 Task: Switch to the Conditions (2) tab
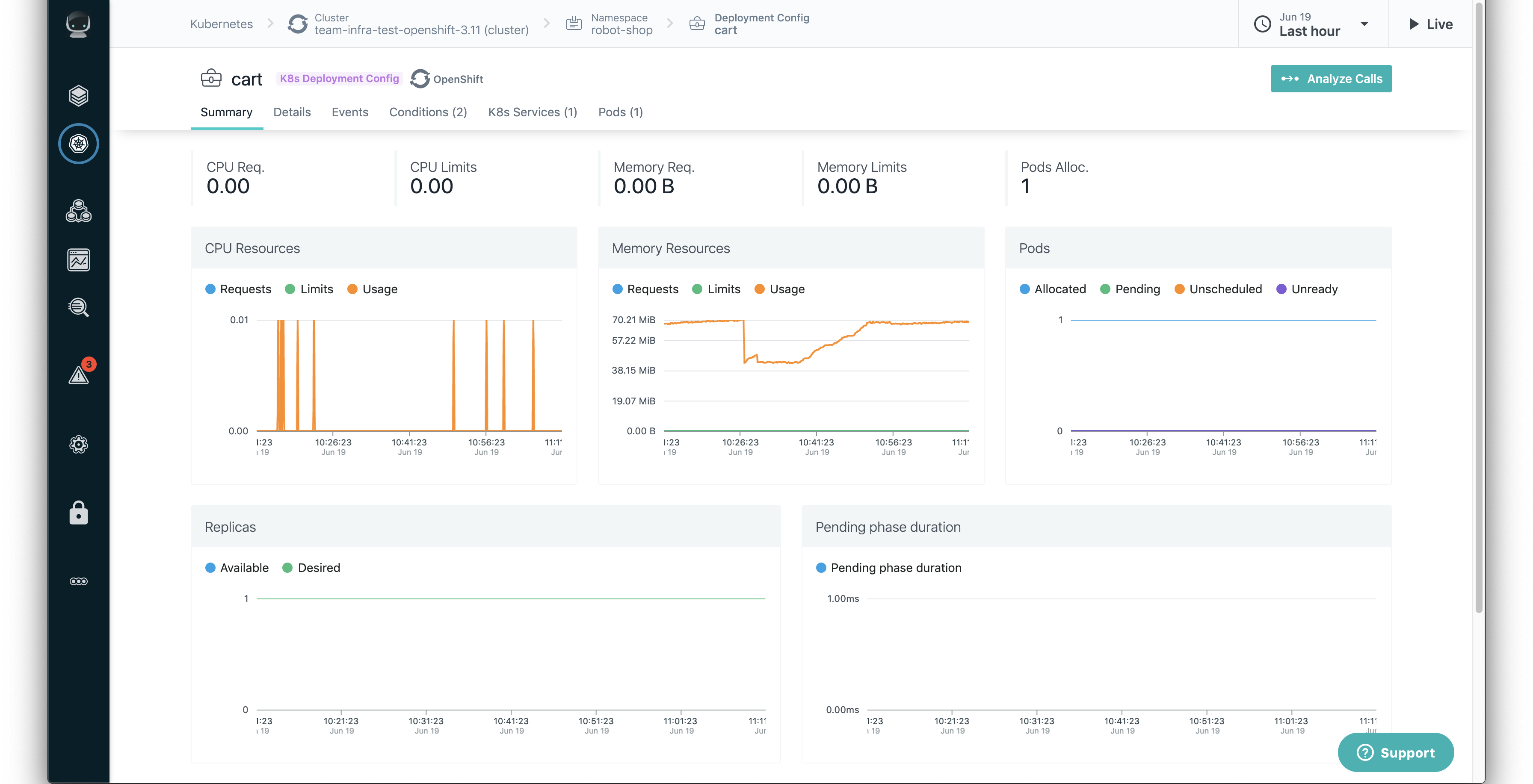point(428,112)
